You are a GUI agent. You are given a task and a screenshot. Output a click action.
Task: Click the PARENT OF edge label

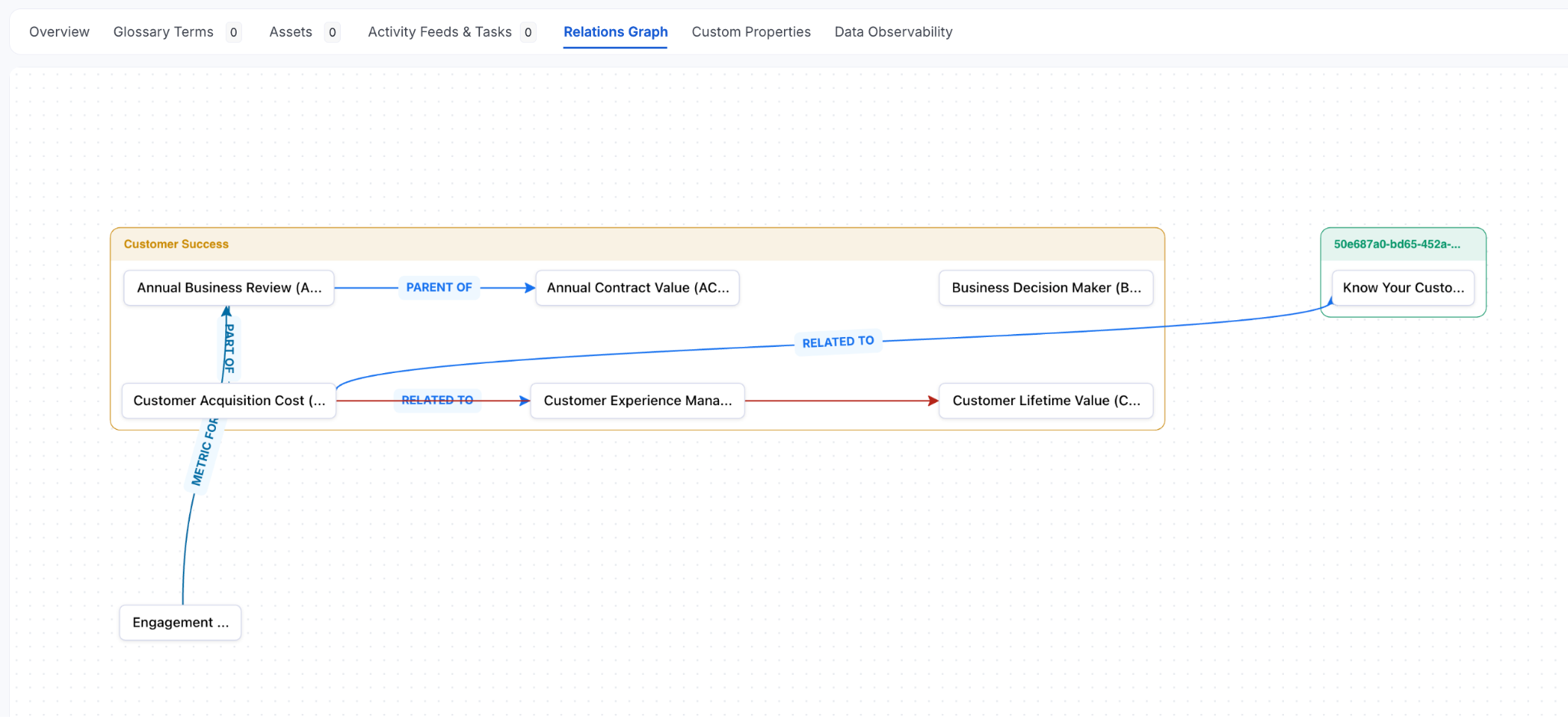(439, 287)
